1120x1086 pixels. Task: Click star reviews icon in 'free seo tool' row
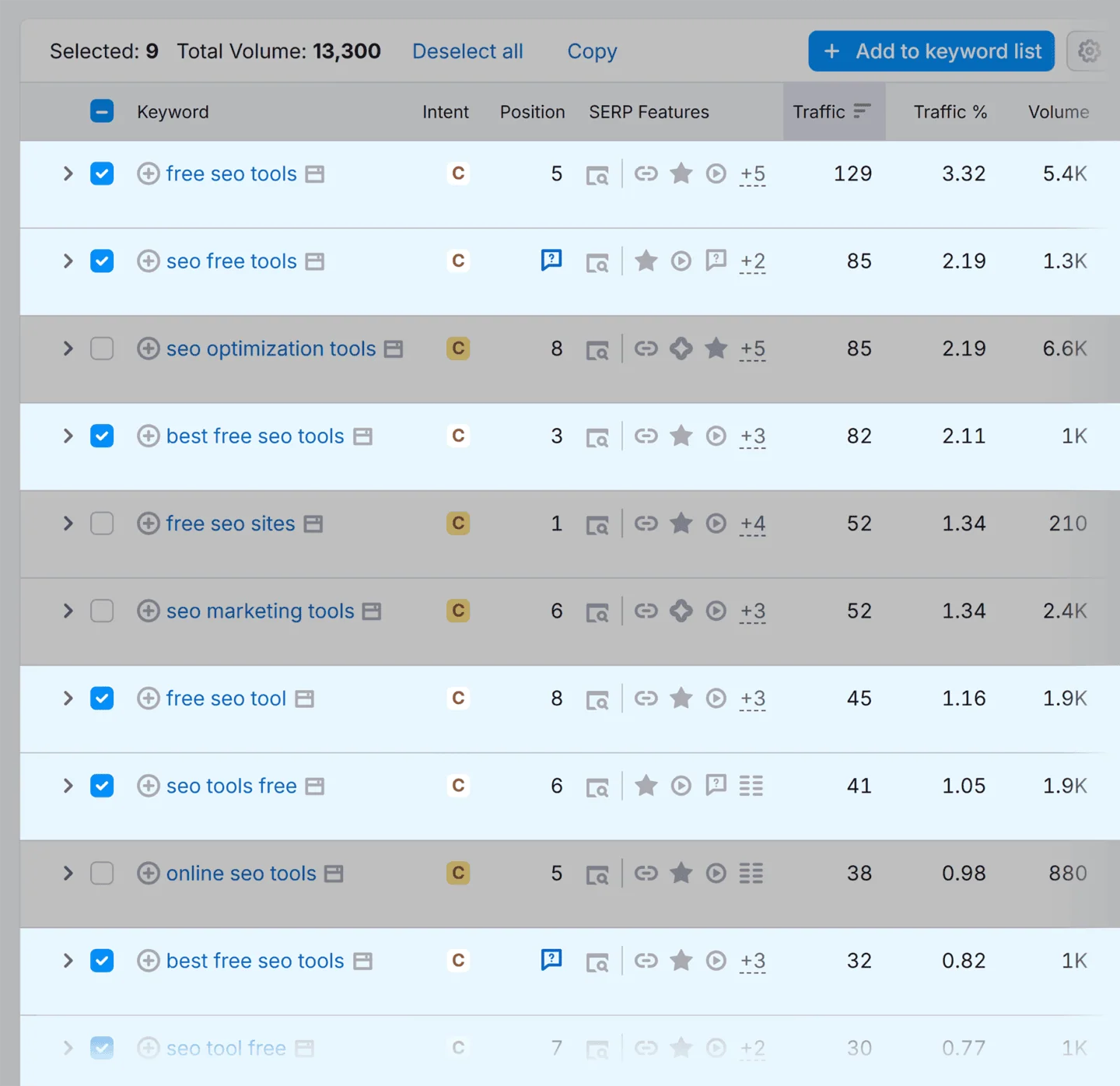(681, 699)
